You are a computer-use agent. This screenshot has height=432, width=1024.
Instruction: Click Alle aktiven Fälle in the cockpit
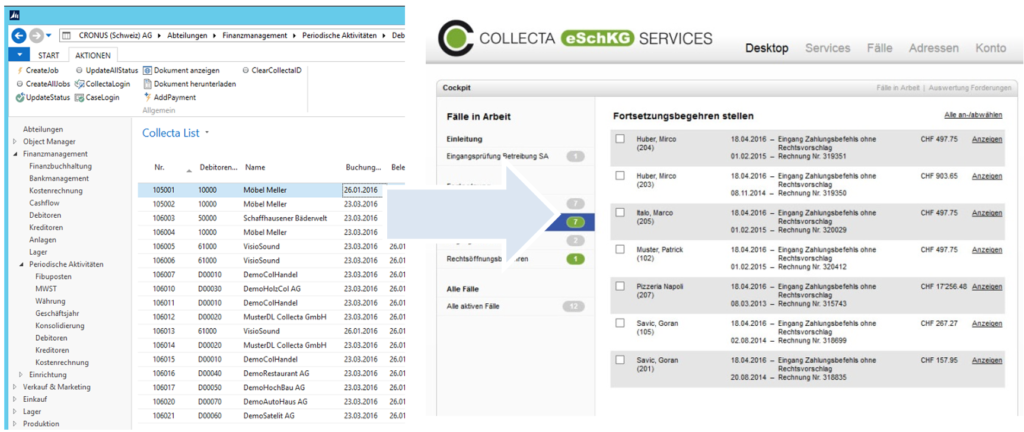(473, 306)
